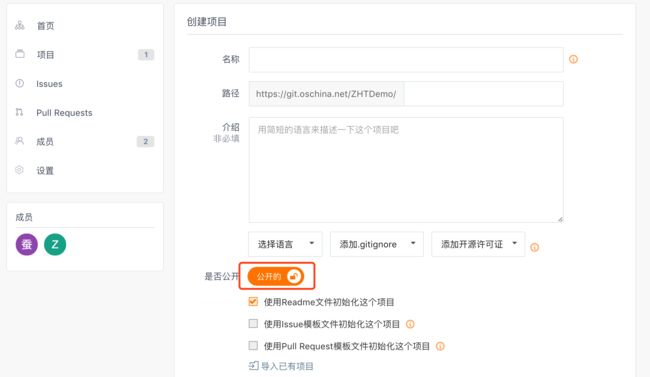Expand the 添加开源许可证 dropdown
The height and width of the screenshot is (377, 650).
tap(478, 244)
